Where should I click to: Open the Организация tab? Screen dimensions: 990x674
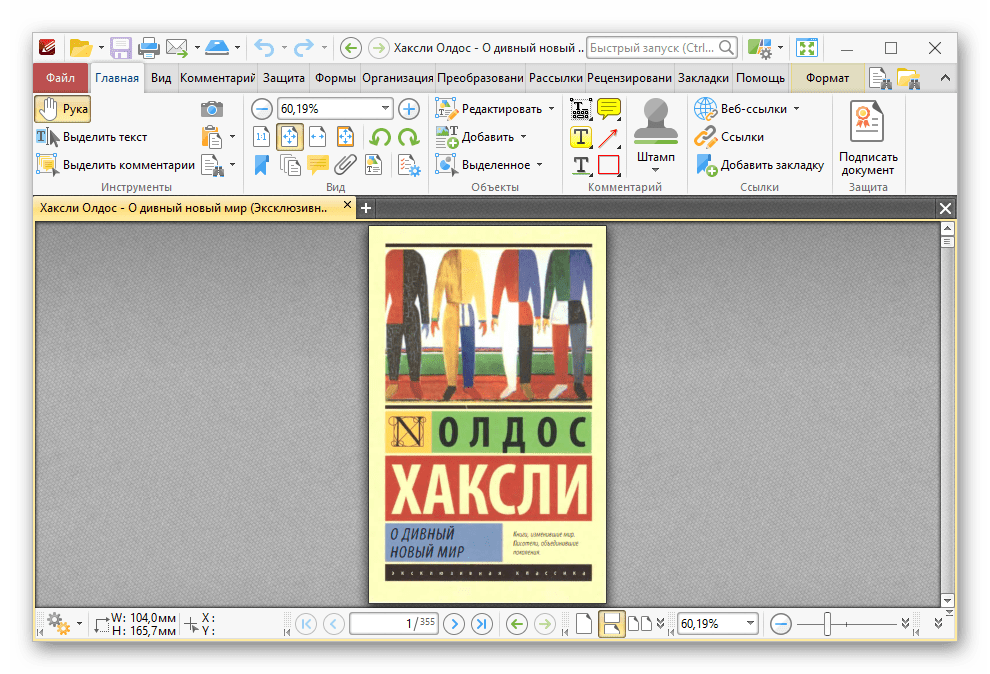(x=398, y=78)
